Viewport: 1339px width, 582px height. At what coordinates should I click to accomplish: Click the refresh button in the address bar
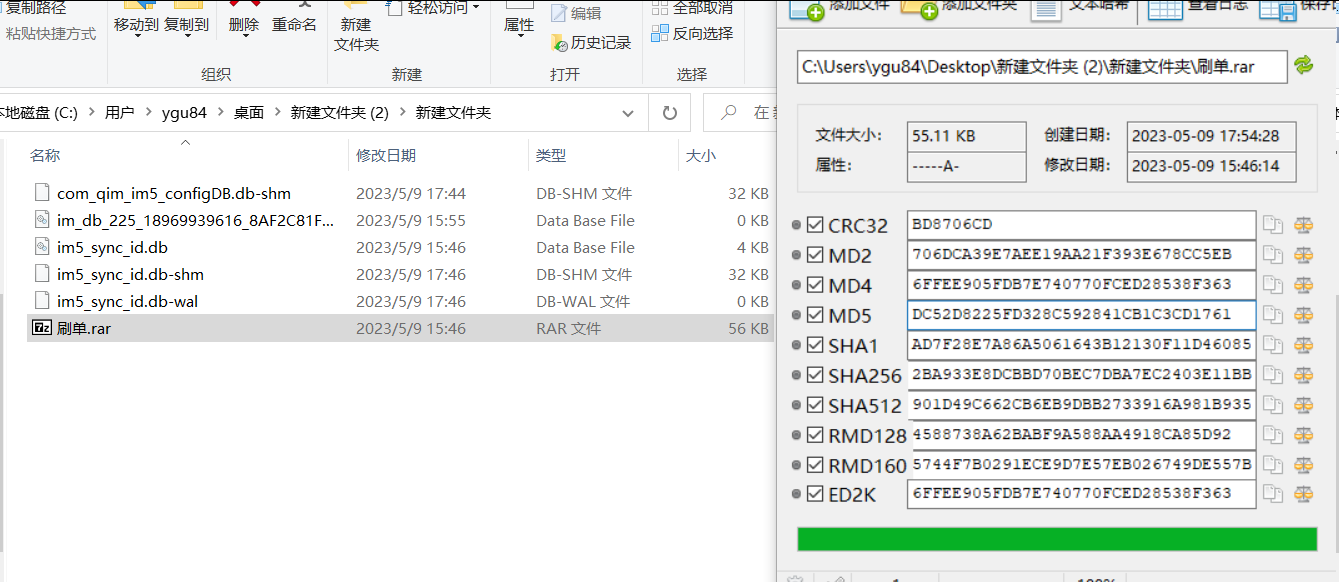tap(669, 112)
